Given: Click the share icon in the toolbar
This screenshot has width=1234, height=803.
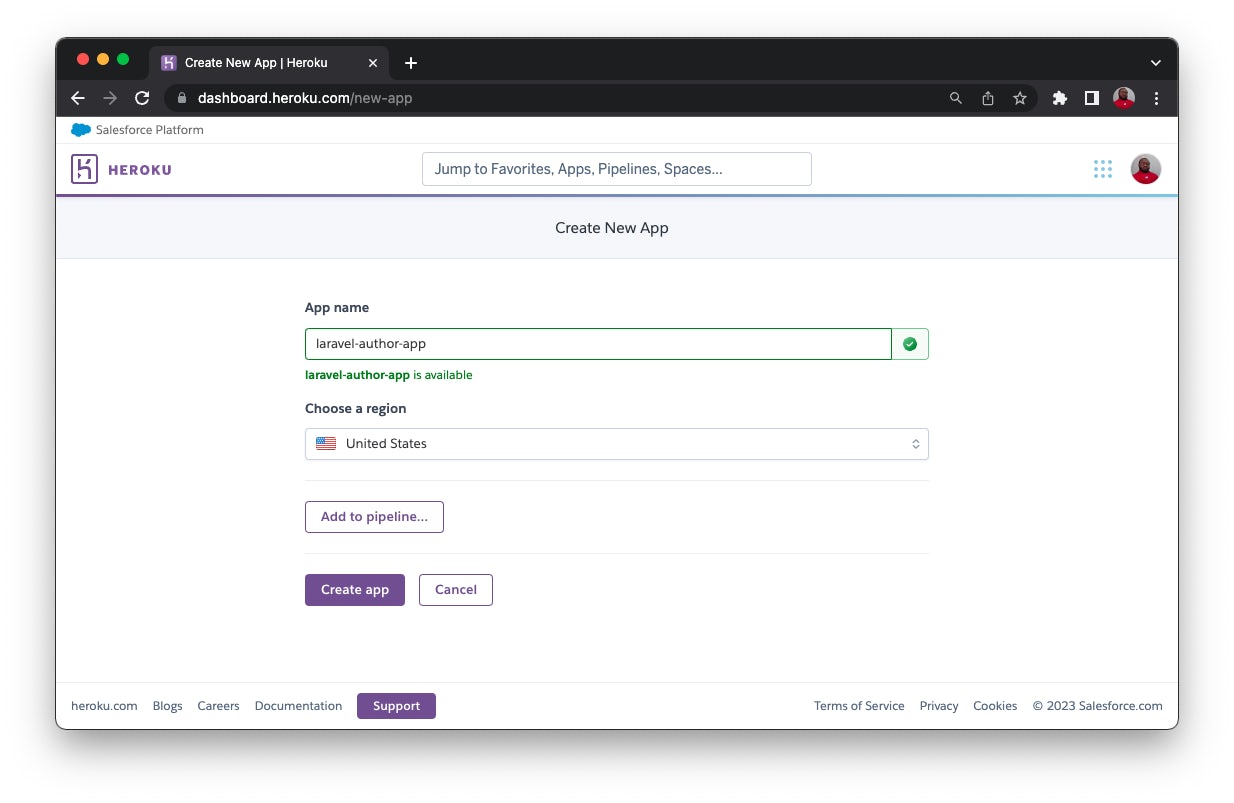Looking at the screenshot, I should pos(987,98).
